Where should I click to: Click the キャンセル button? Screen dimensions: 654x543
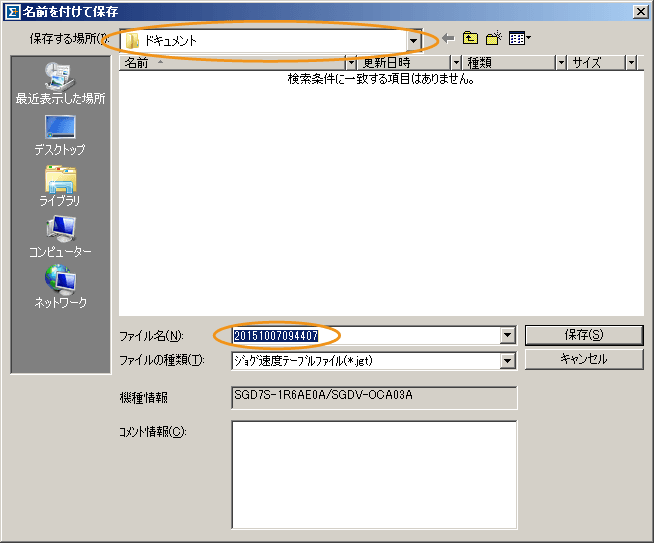tap(584, 359)
